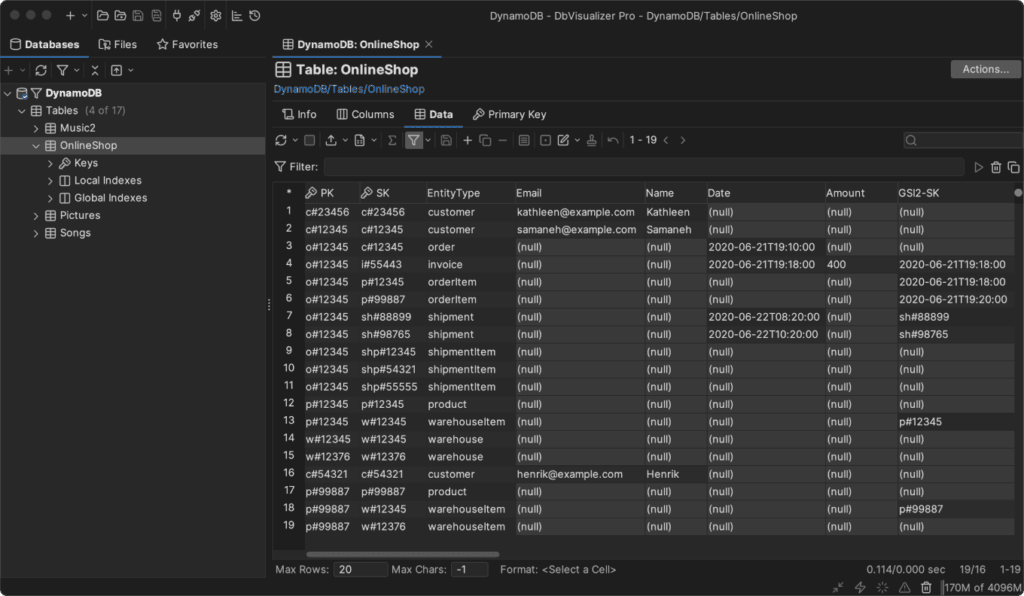The height and width of the screenshot is (596, 1024).
Task: Expand the Keys node under OnlineShop
Action: coord(51,163)
